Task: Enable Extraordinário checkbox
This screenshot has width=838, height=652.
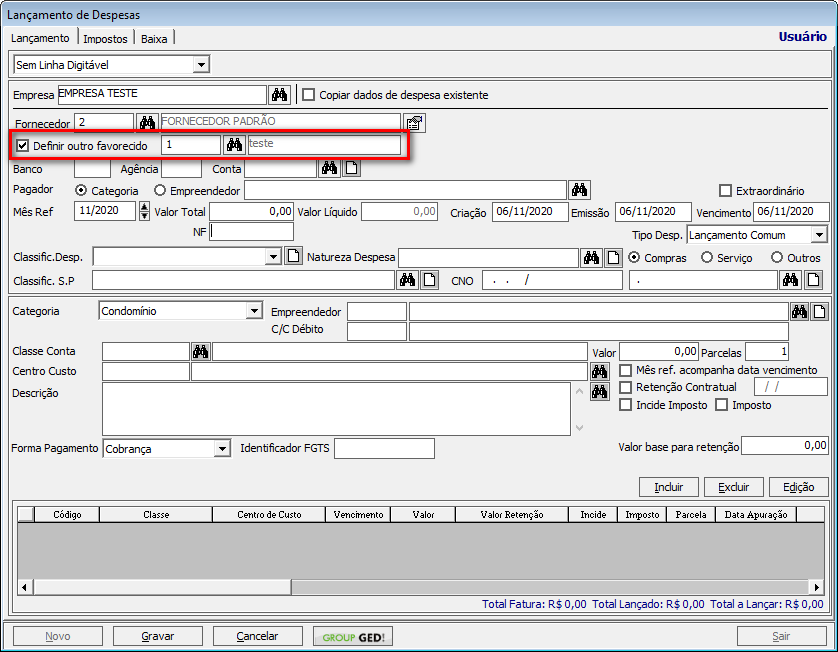Action: click(725, 191)
